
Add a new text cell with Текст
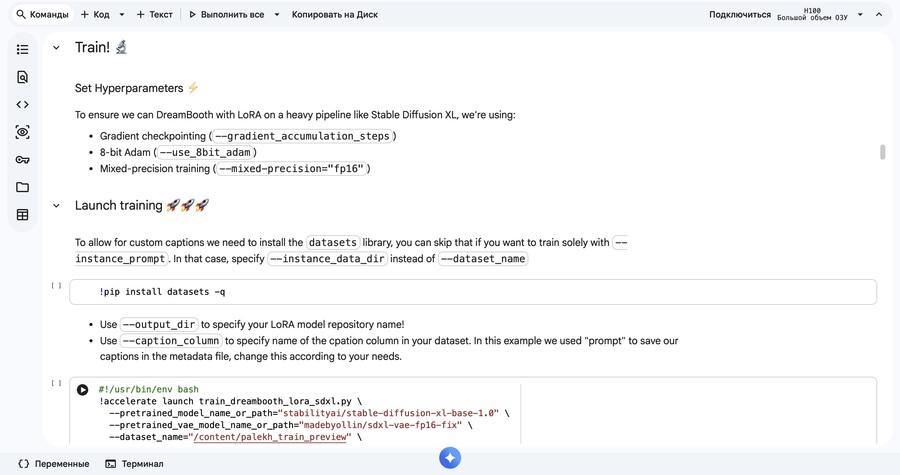click(154, 14)
